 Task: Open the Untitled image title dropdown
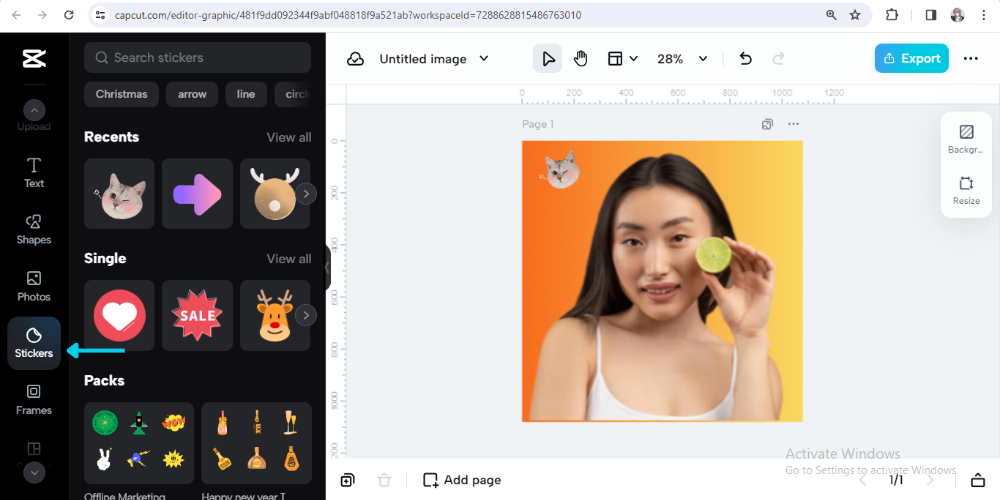coord(434,59)
